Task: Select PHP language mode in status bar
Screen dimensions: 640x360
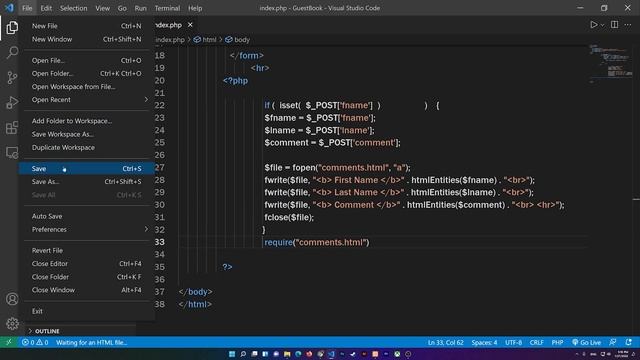Action: 557,342
